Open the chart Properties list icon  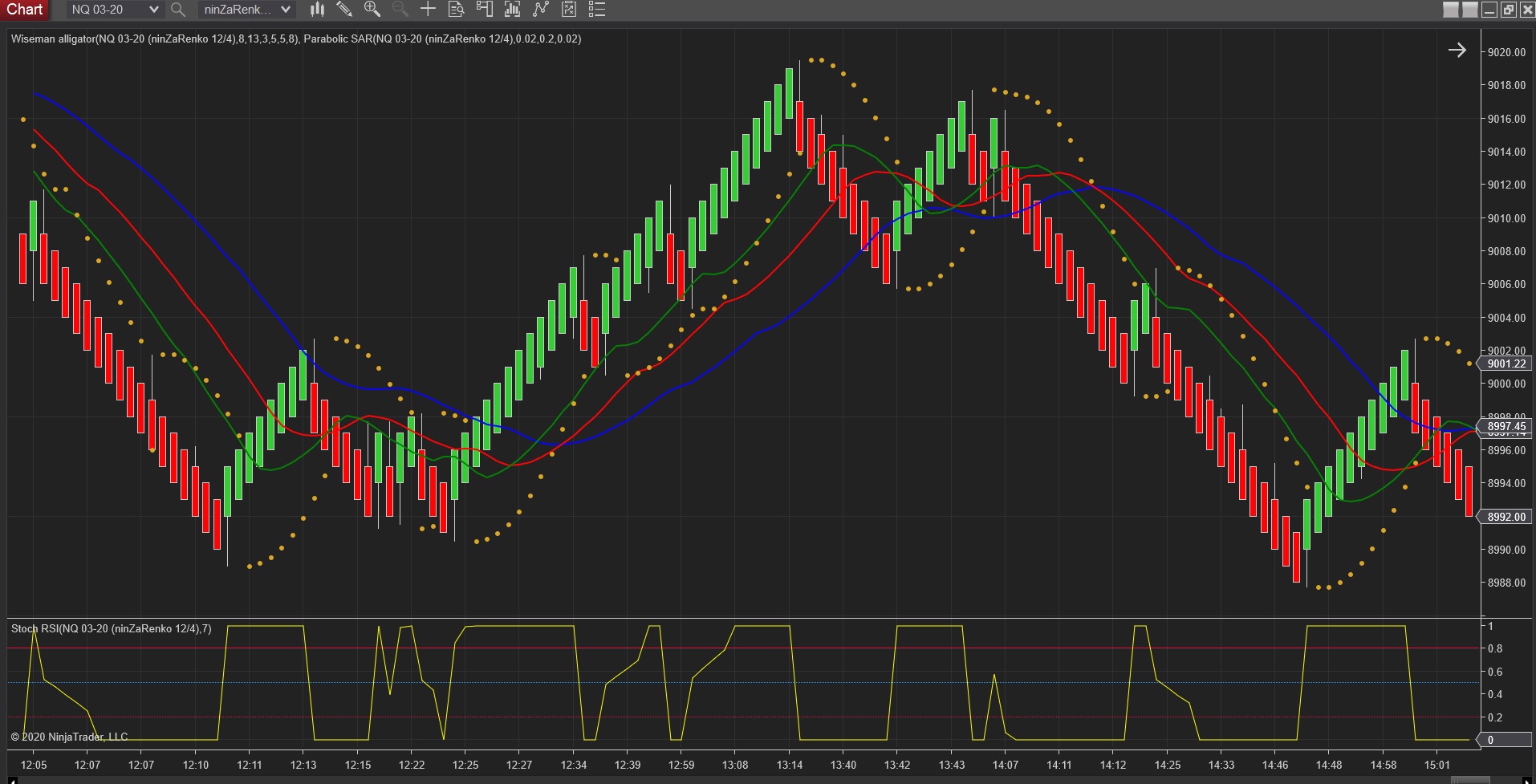[597, 10]
